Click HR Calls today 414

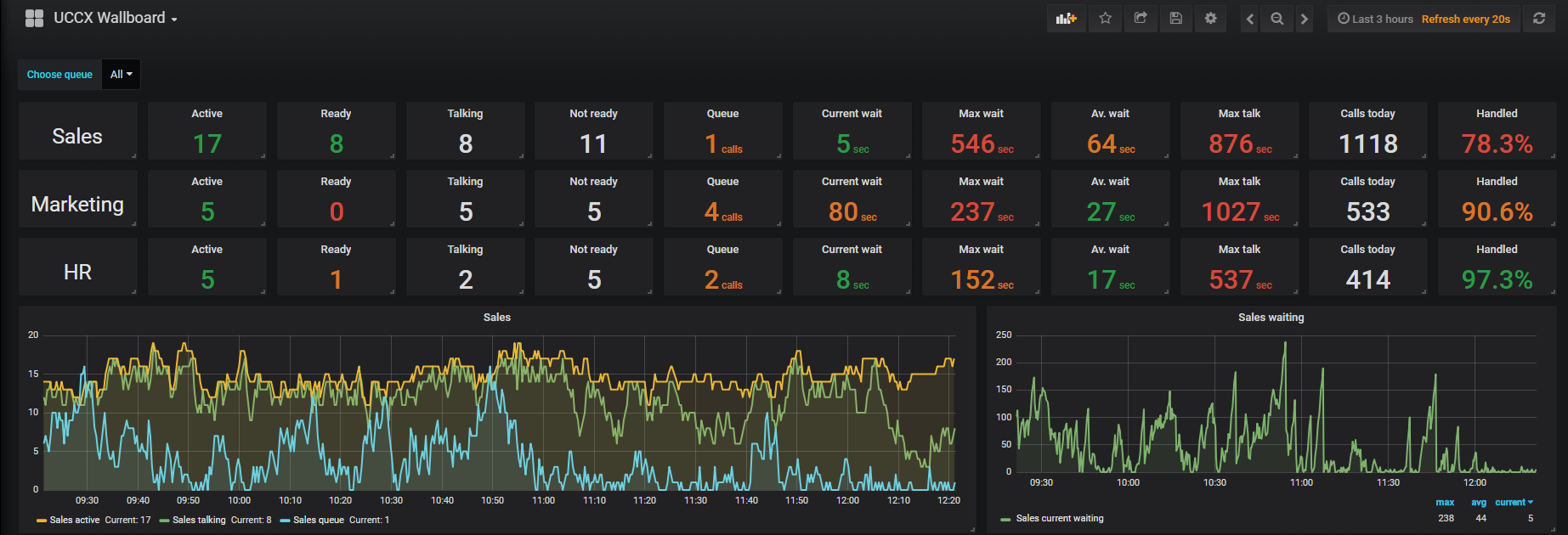pos(1368,279)
